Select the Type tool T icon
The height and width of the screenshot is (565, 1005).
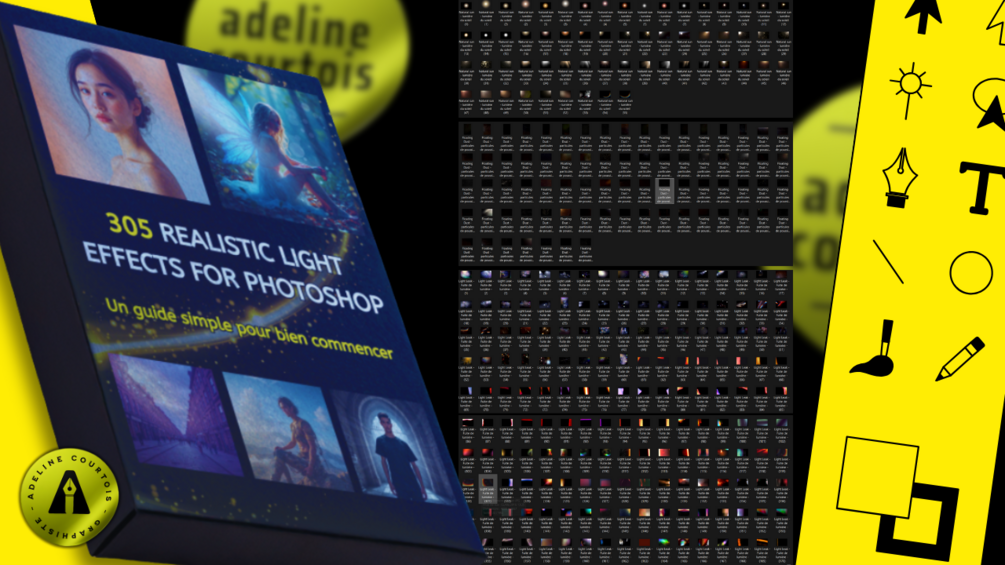tap(983, 188)
